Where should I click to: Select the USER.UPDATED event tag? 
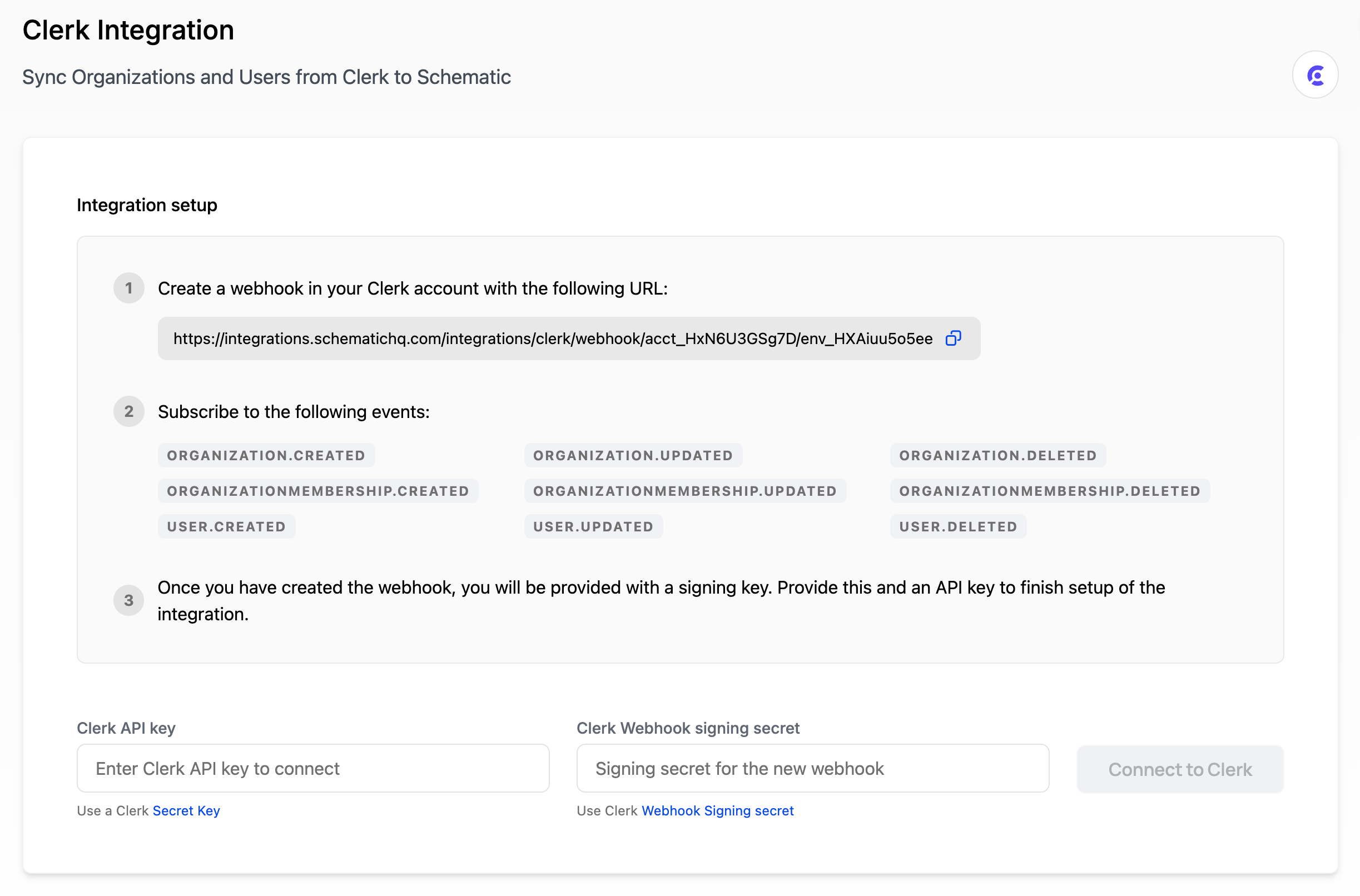[x=593, y=526]
